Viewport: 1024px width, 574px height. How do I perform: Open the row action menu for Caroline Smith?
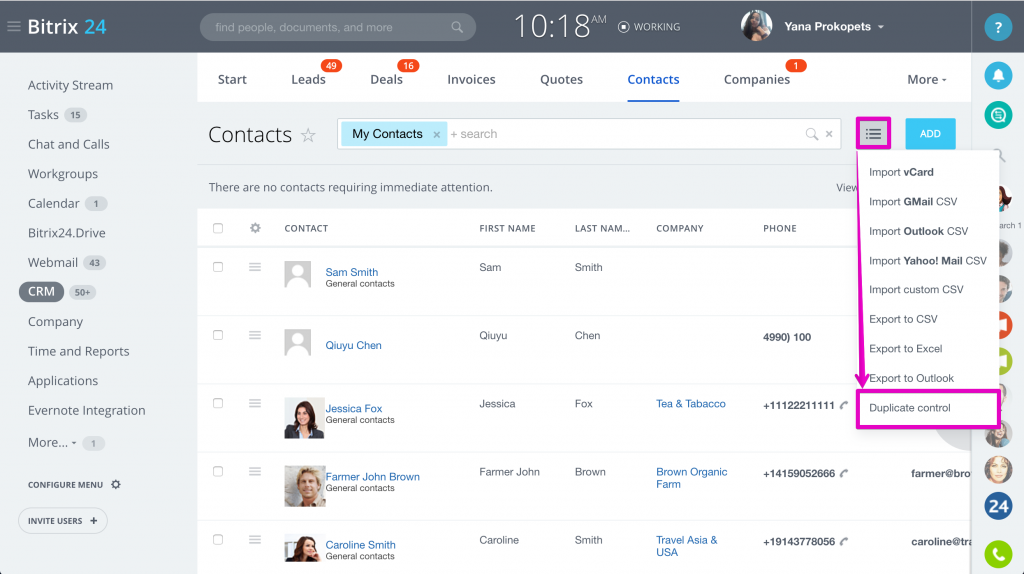255,539
